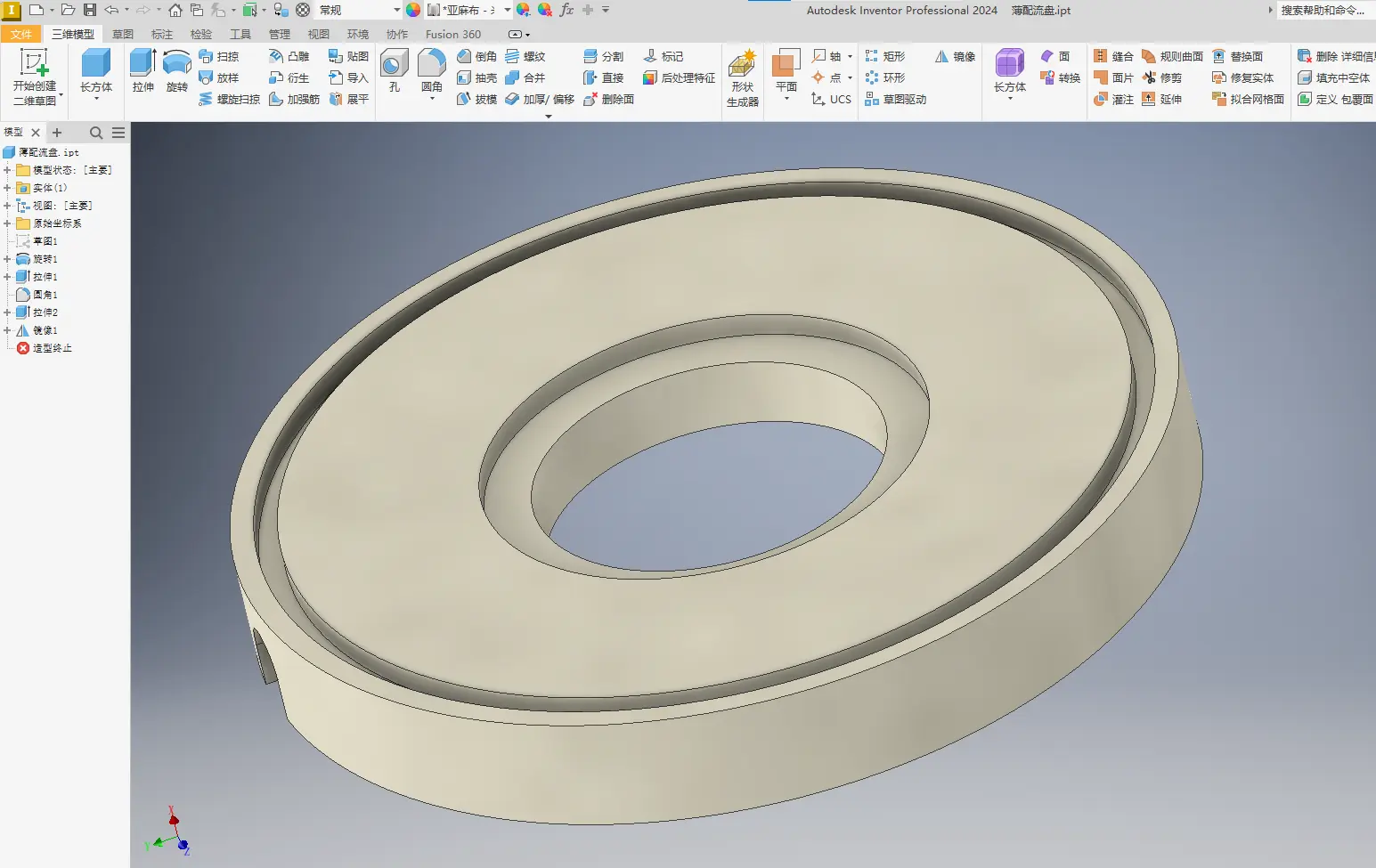Click the appearance color wheel swatch

coord(413,10)
